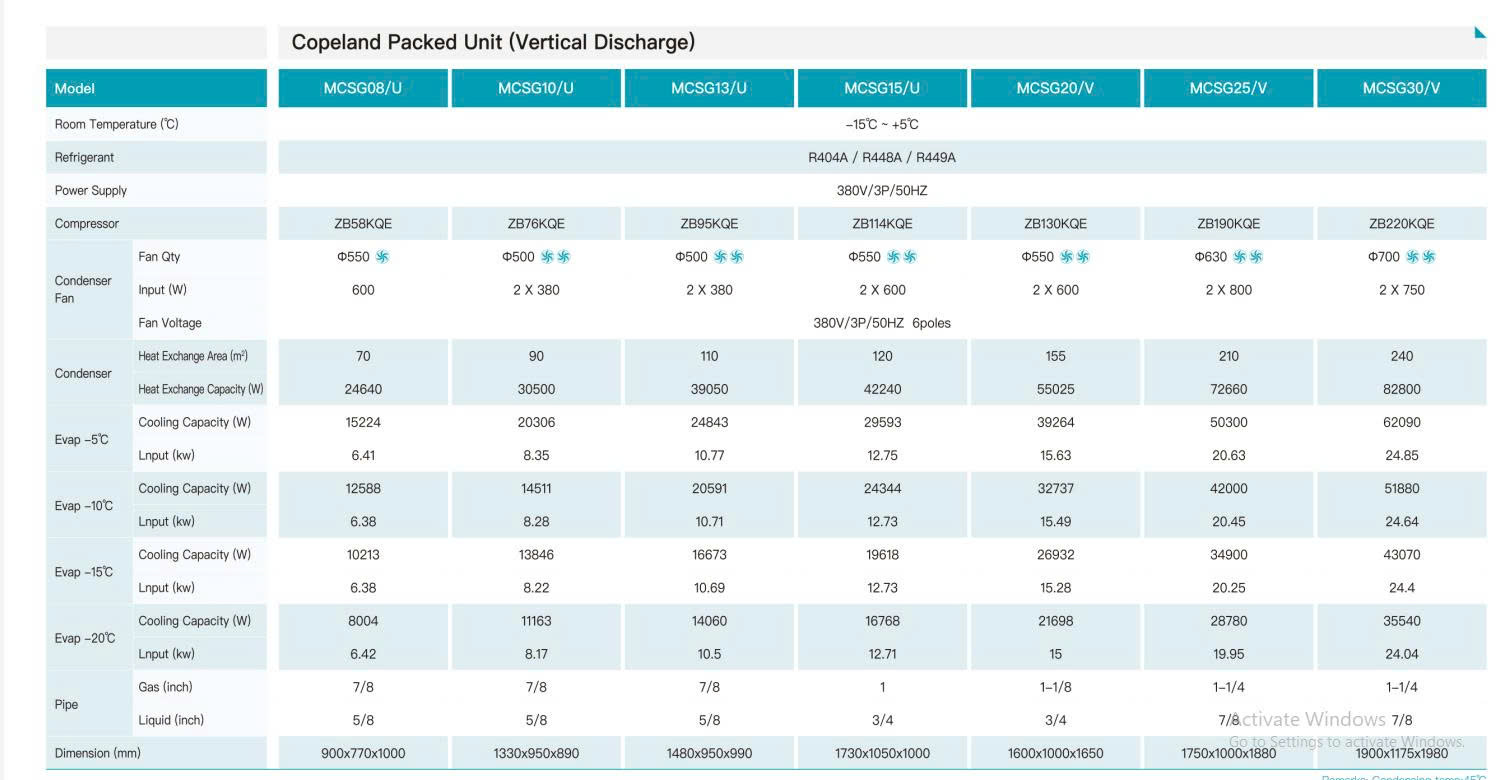Click the 'Power Supply' row label
This screenshot has width=1499, height=780.
click(x=91, y=190)
